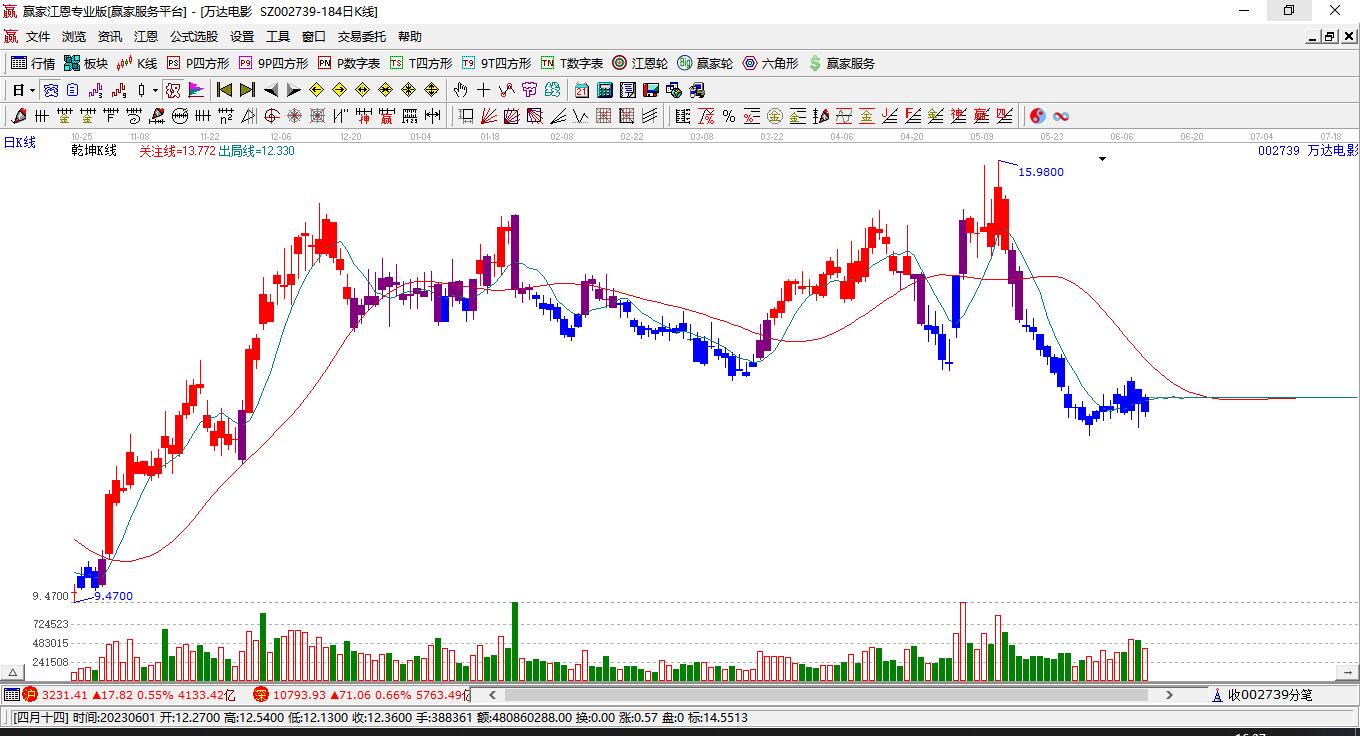Open the 交易委托 menu
The width and height of the screenshot is (1360, 736).
(x=362, y=37)
